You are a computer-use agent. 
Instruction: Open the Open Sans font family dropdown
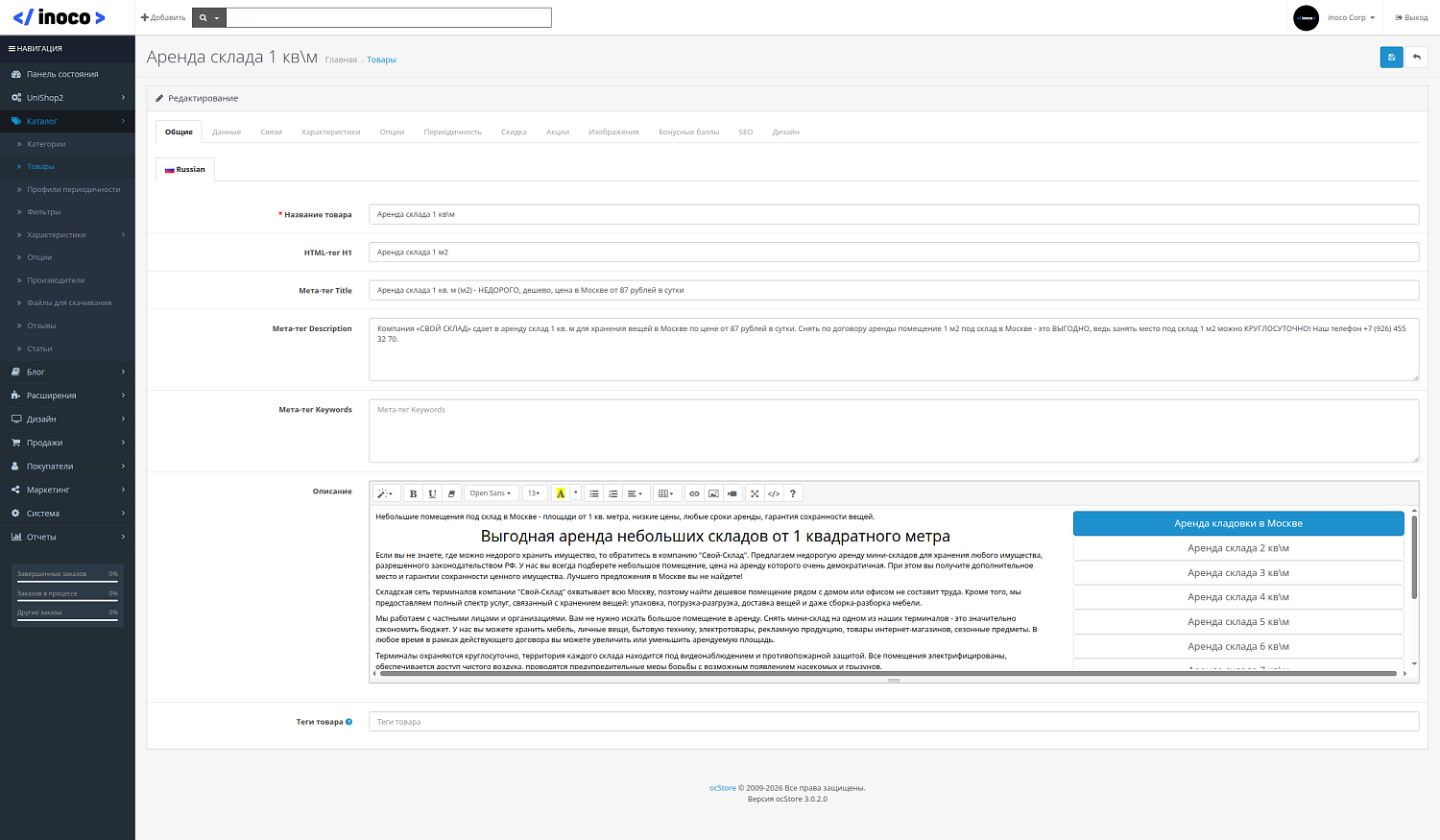pyautogui.click(x=490, y=492)
